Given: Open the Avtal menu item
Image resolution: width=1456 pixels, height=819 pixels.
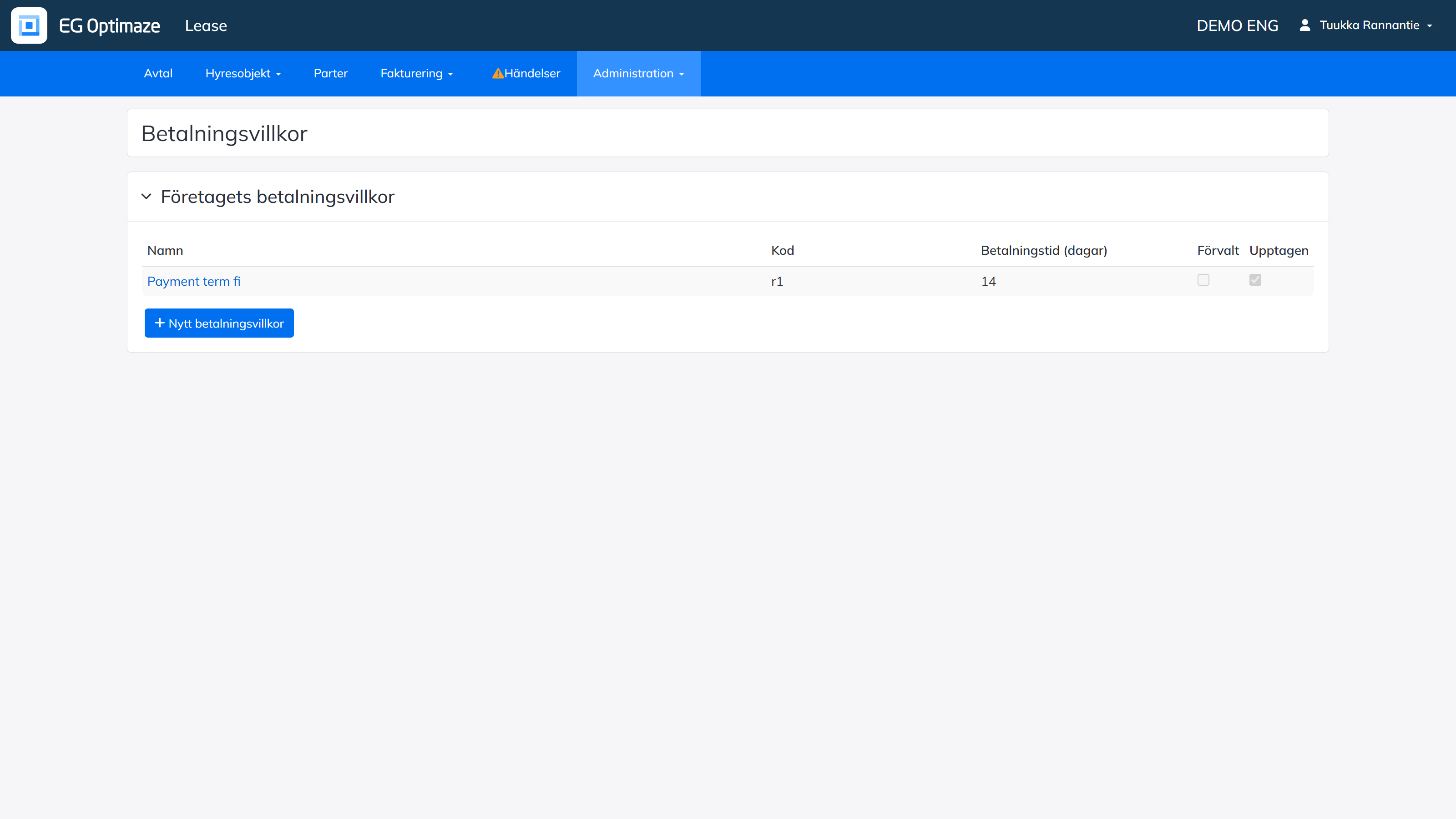Looking at the screenshot, I should coord(158,73).
